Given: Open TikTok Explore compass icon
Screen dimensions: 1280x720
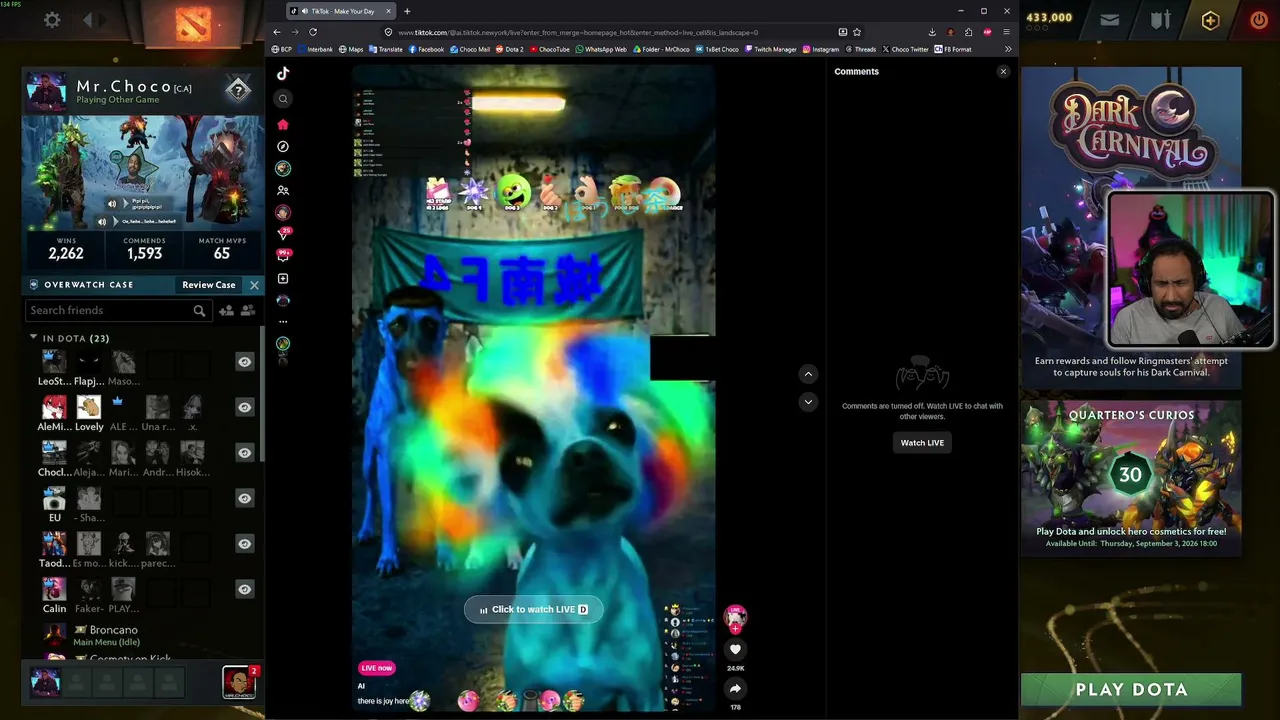Looking at the screenshot, I should tap(283, 146).
